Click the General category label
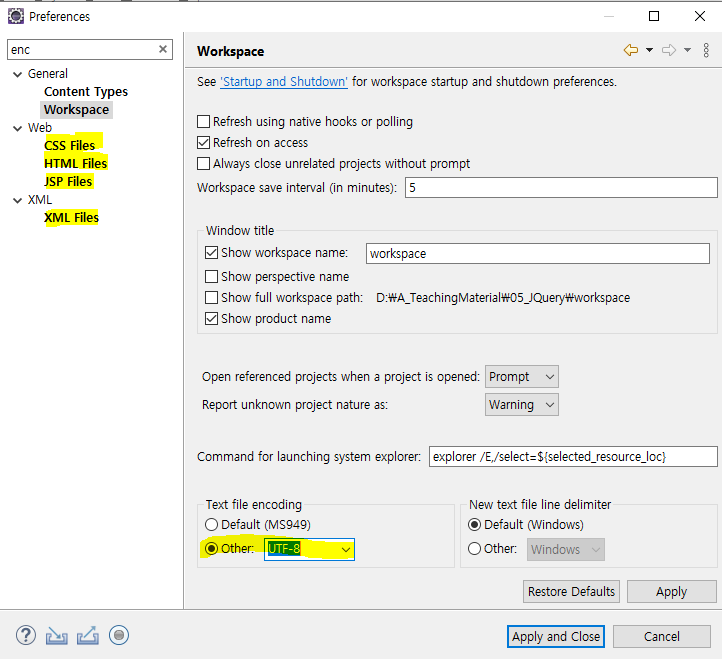 tap(47, 74)
